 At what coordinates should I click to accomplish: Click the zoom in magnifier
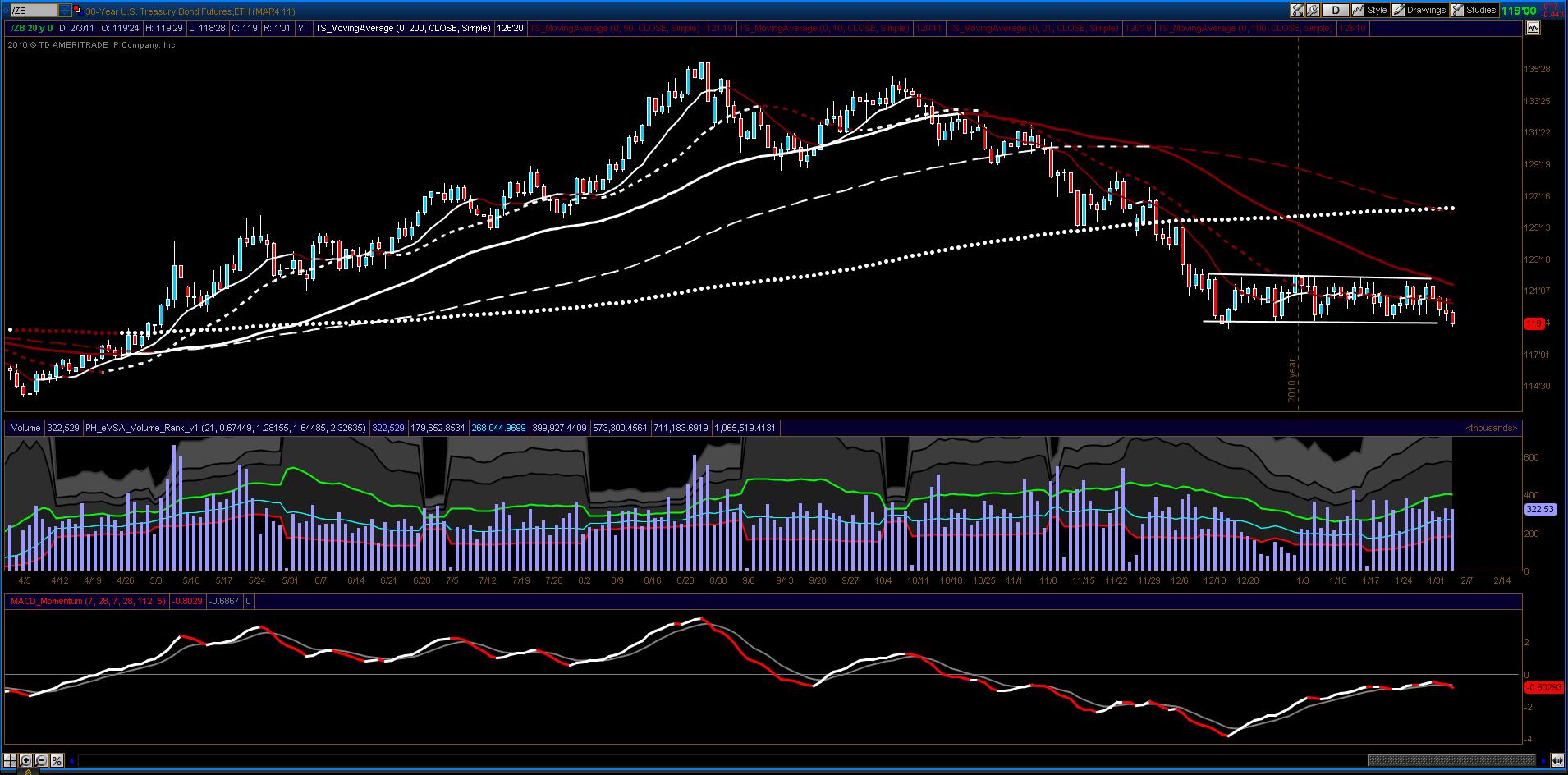pos(25,760)
